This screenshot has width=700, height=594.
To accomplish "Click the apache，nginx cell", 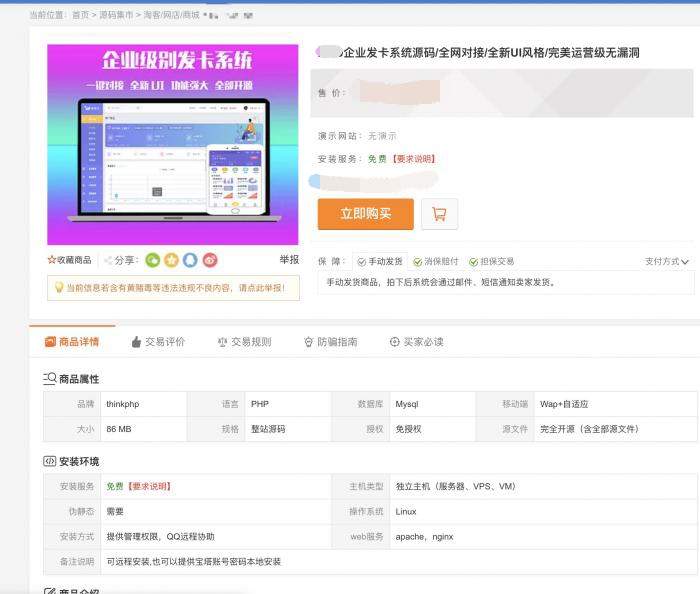I will tap(544, 536).
